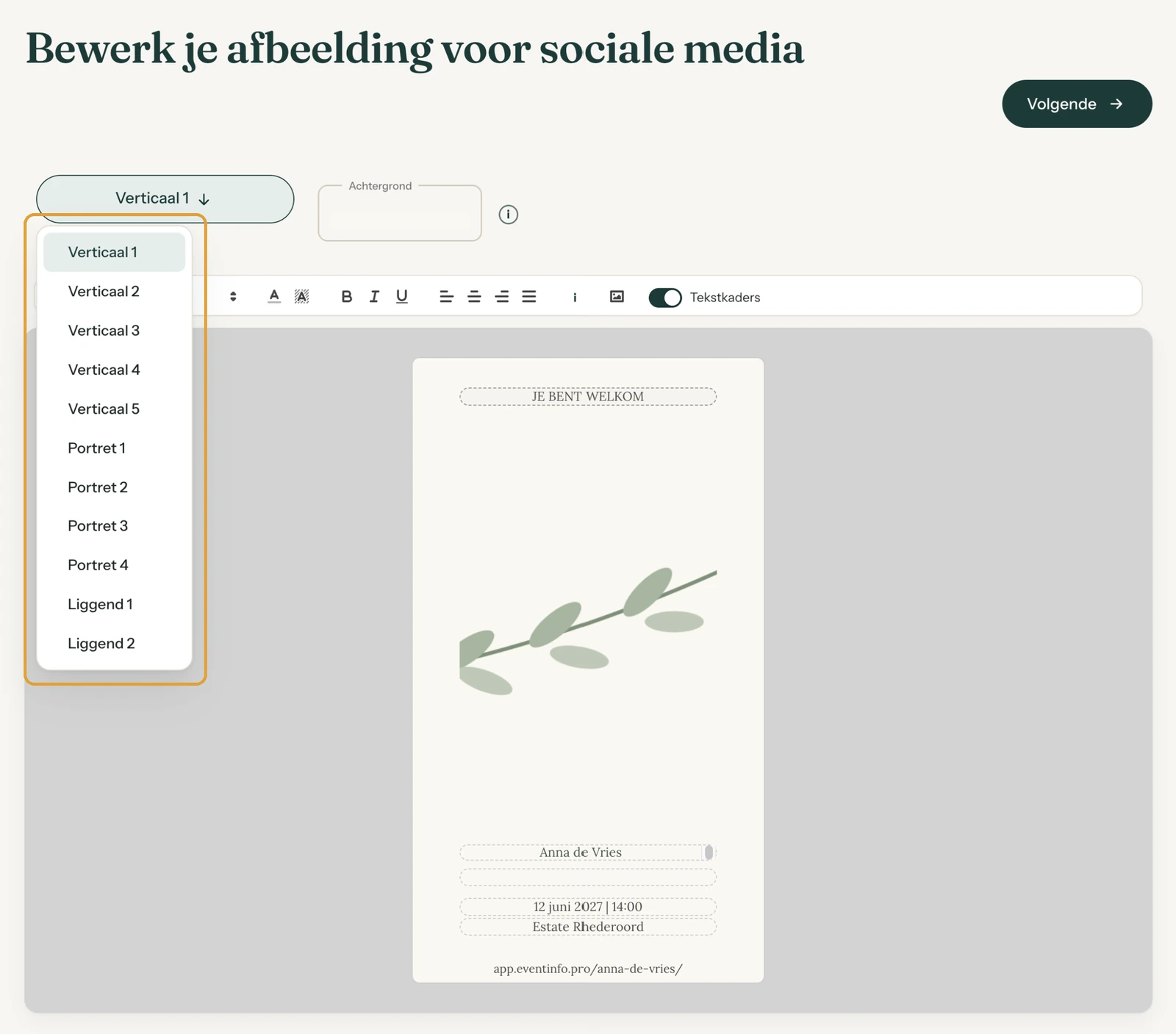
Task: Pick the Verticaal 5 option
Action: (114, 409)
